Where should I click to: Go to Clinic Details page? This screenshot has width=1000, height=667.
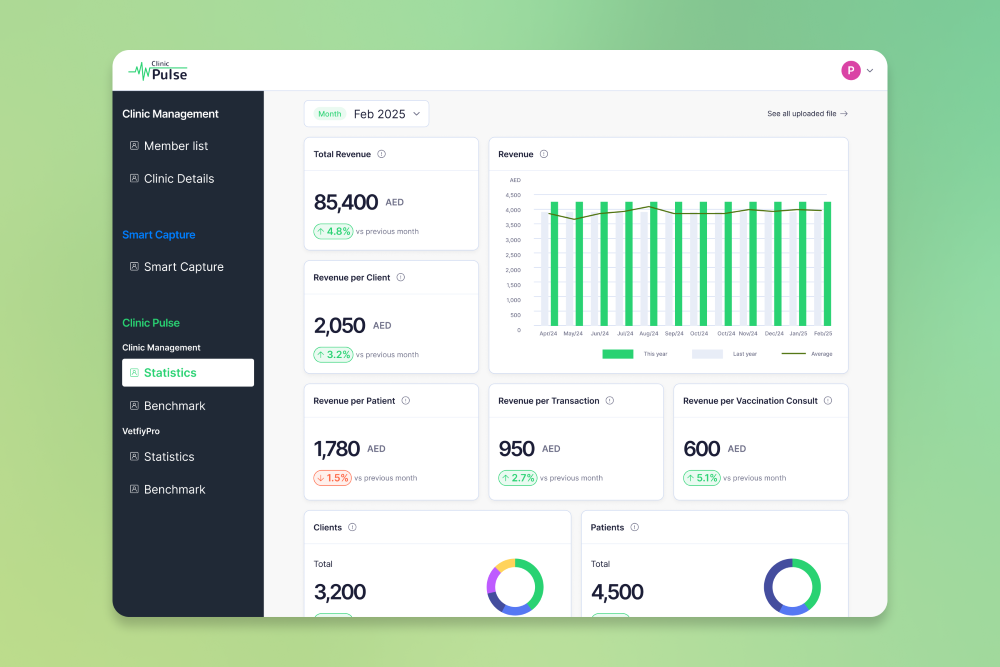(x=179, y=179)
